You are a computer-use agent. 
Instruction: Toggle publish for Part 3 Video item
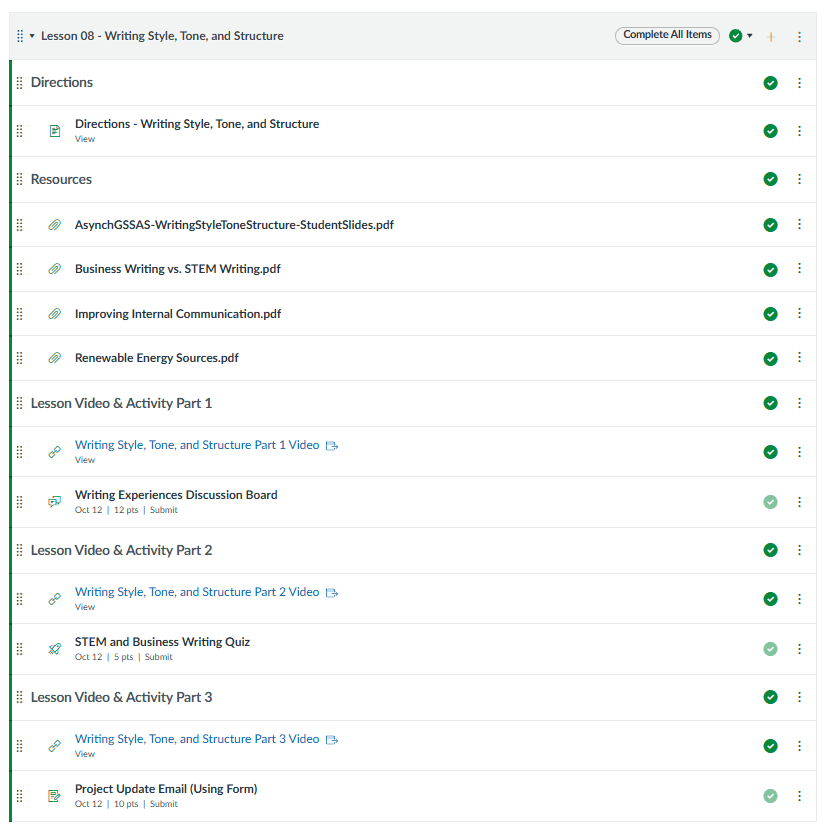pyautogui.click(x=770, y=746)
